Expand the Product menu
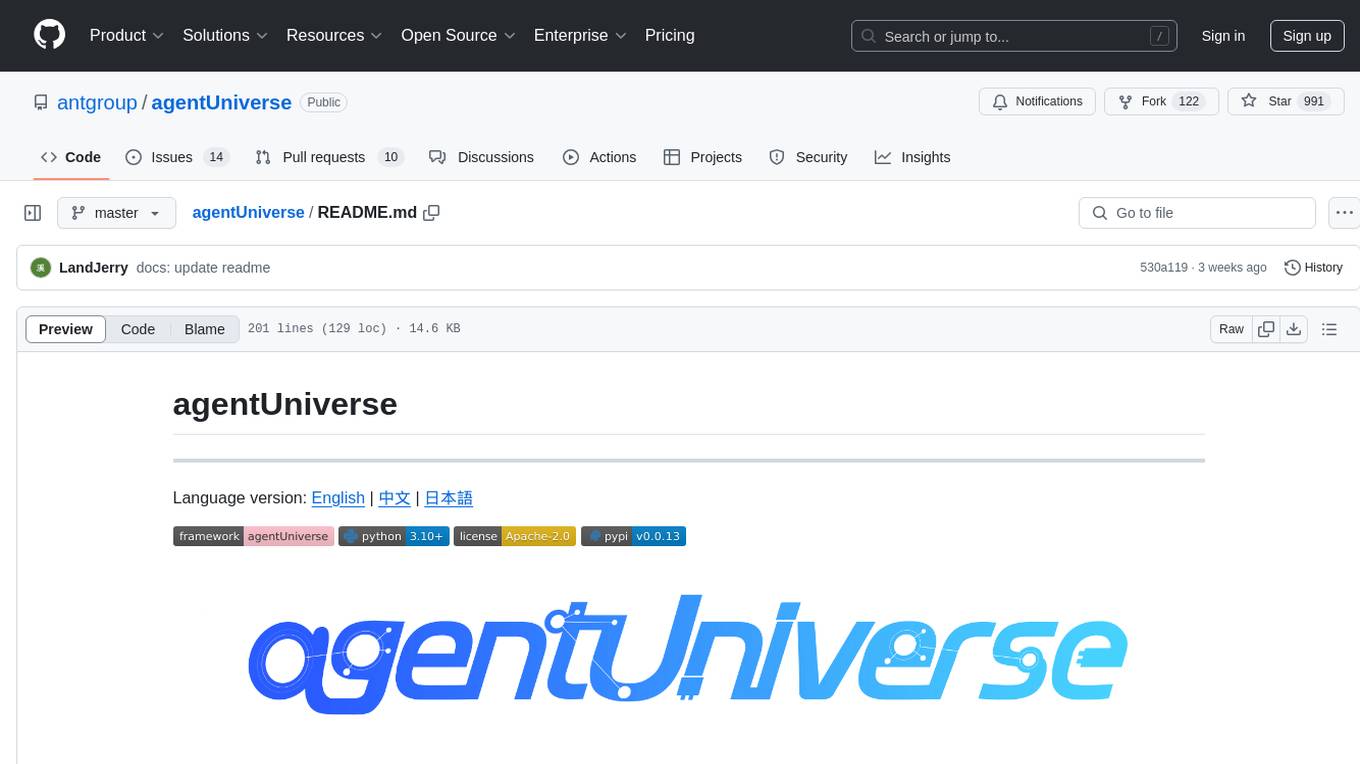The height and width of the screenshot is (764, 1360). [126, 35]
